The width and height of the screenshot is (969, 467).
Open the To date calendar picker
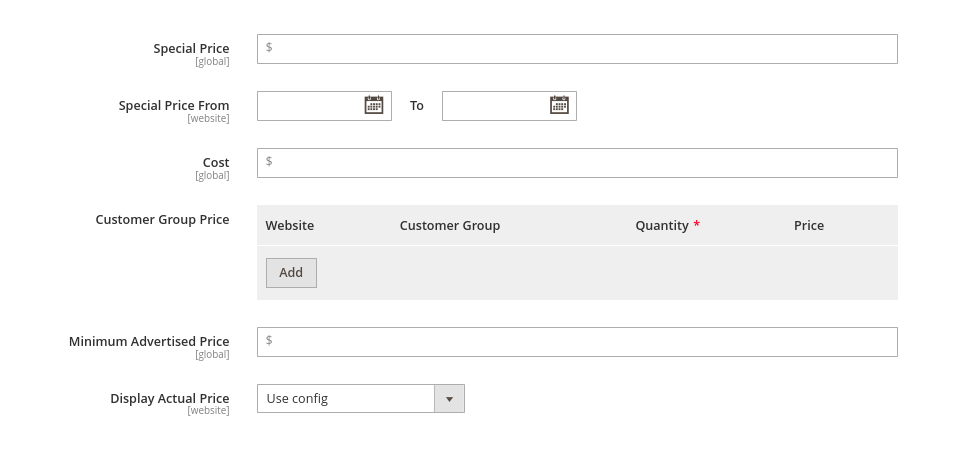pos(559,105)
